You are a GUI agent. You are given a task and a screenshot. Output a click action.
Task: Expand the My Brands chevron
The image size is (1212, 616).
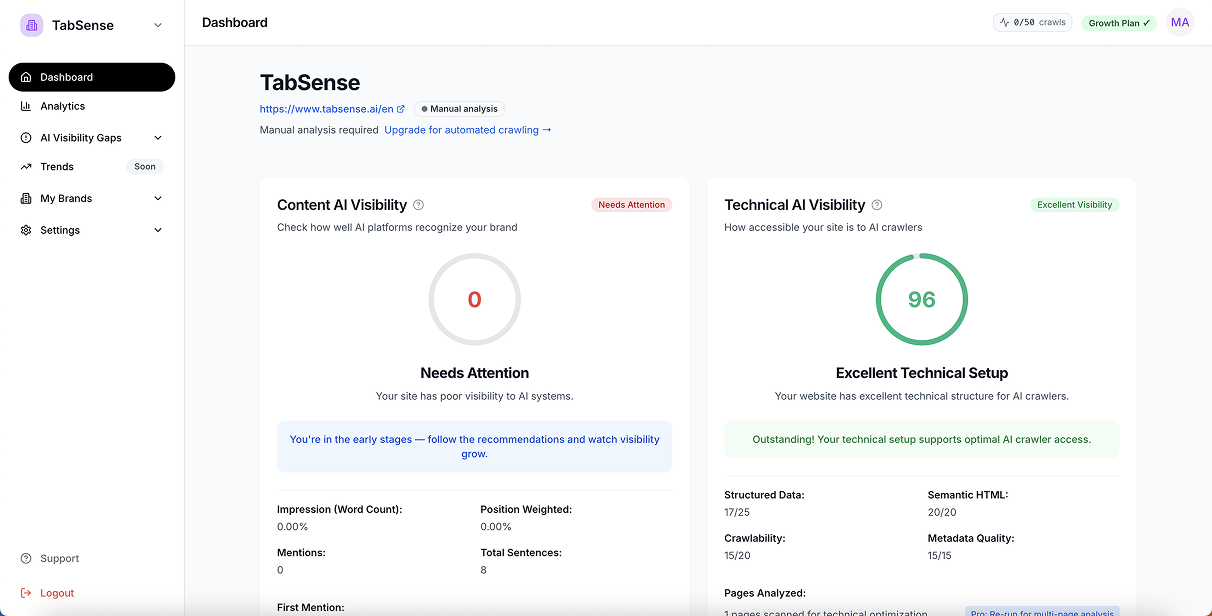158,199
